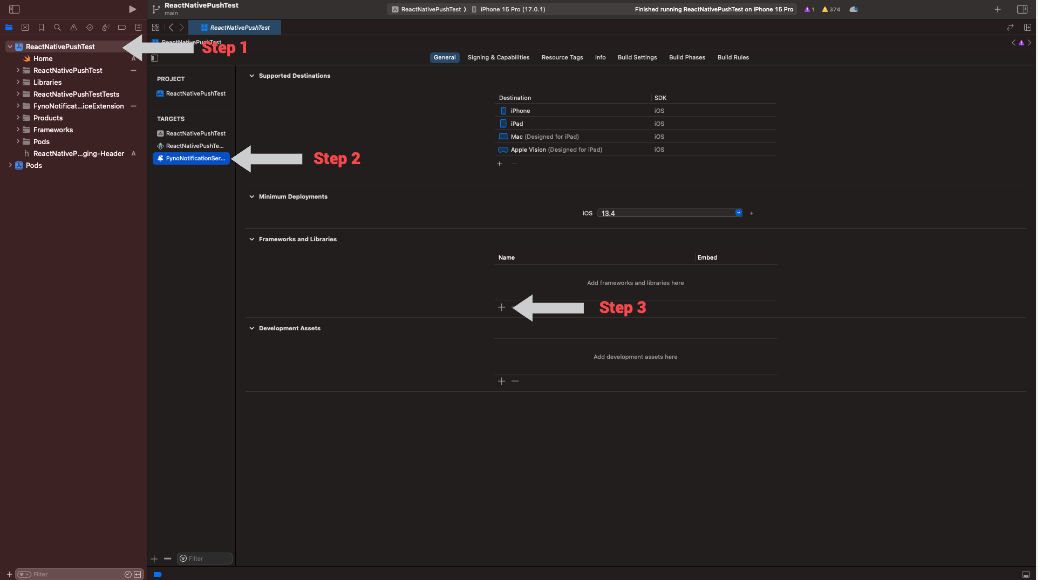Collapse the Frameworks and Libraries section
Image resolution: width=1038 pixels, height=580 pixels.
coord(252,239)
